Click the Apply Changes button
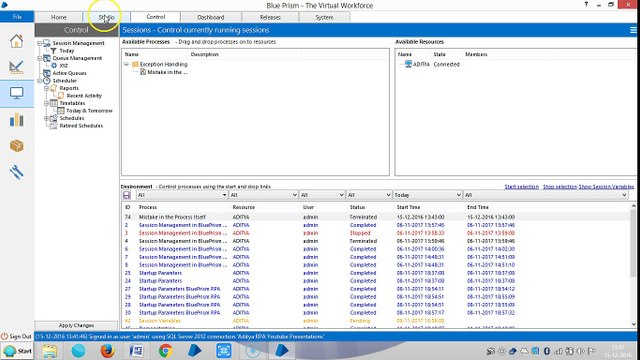The height and width of the screenshot is (360, 640). pos(76,325)
